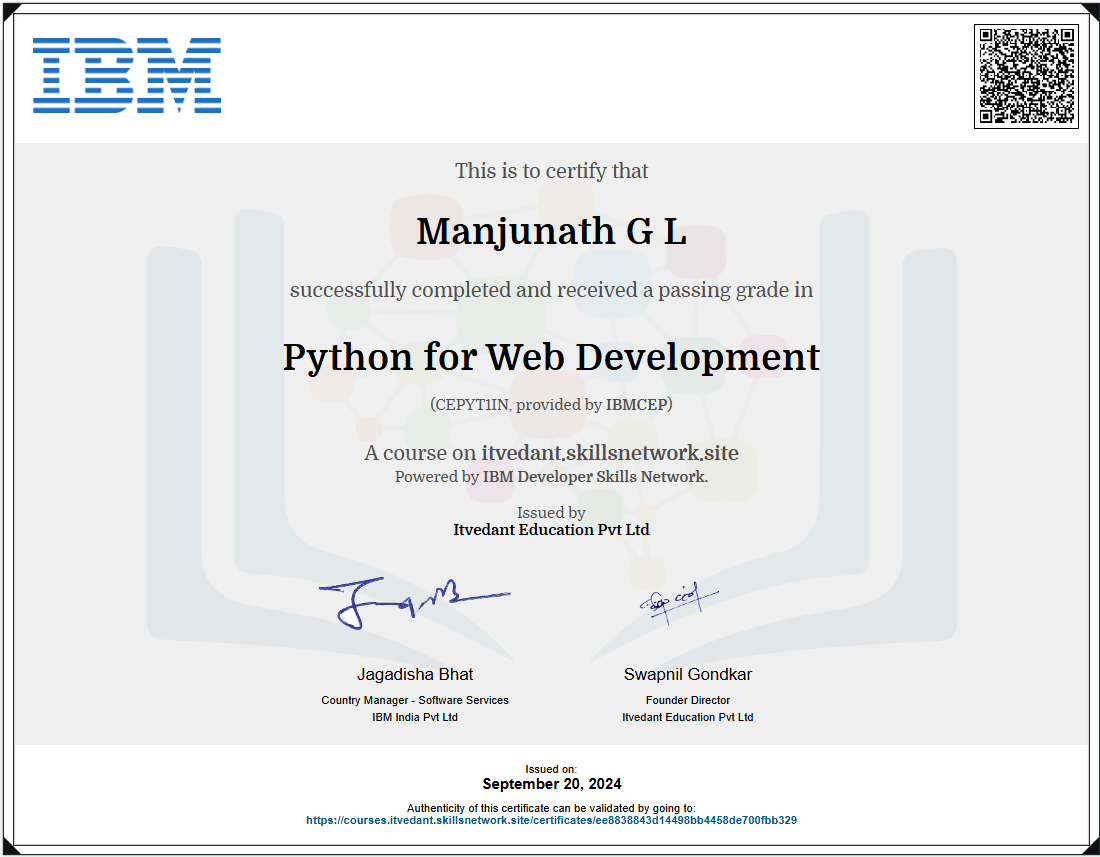Click the 'Founder Director' title

tap(688, 701)
